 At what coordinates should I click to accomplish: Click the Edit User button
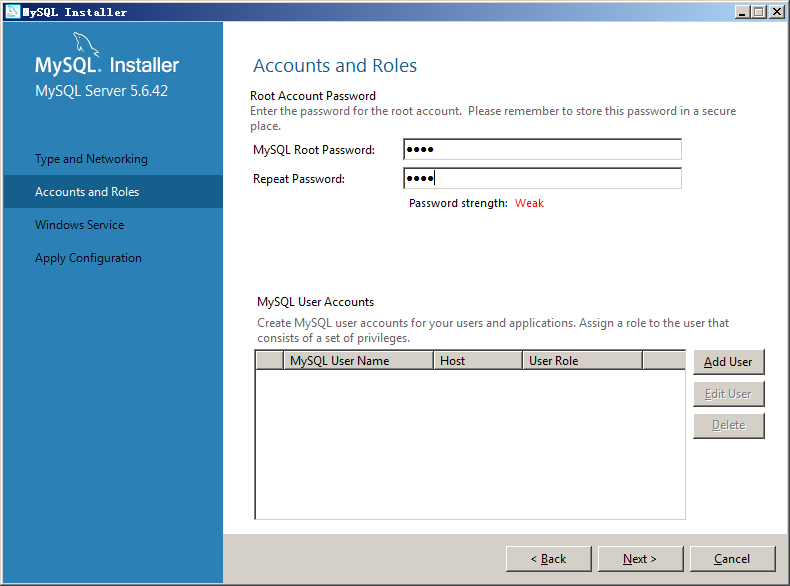click(x=729, y=394)
